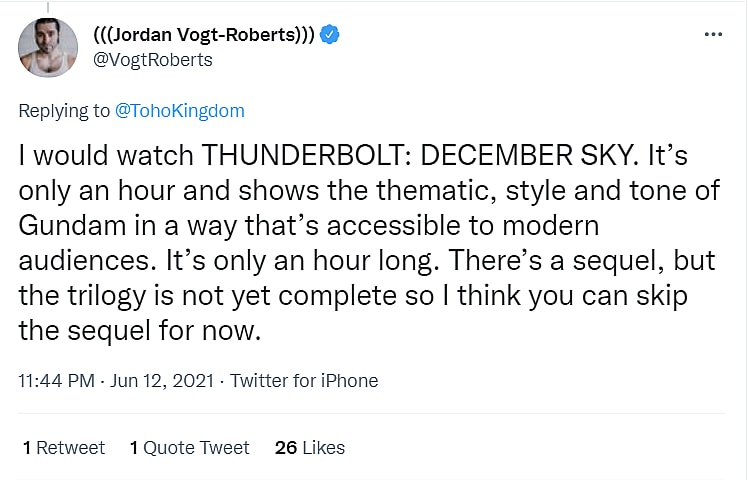
Task: Click the number 26 in the likes count
Action: (286, 448)
